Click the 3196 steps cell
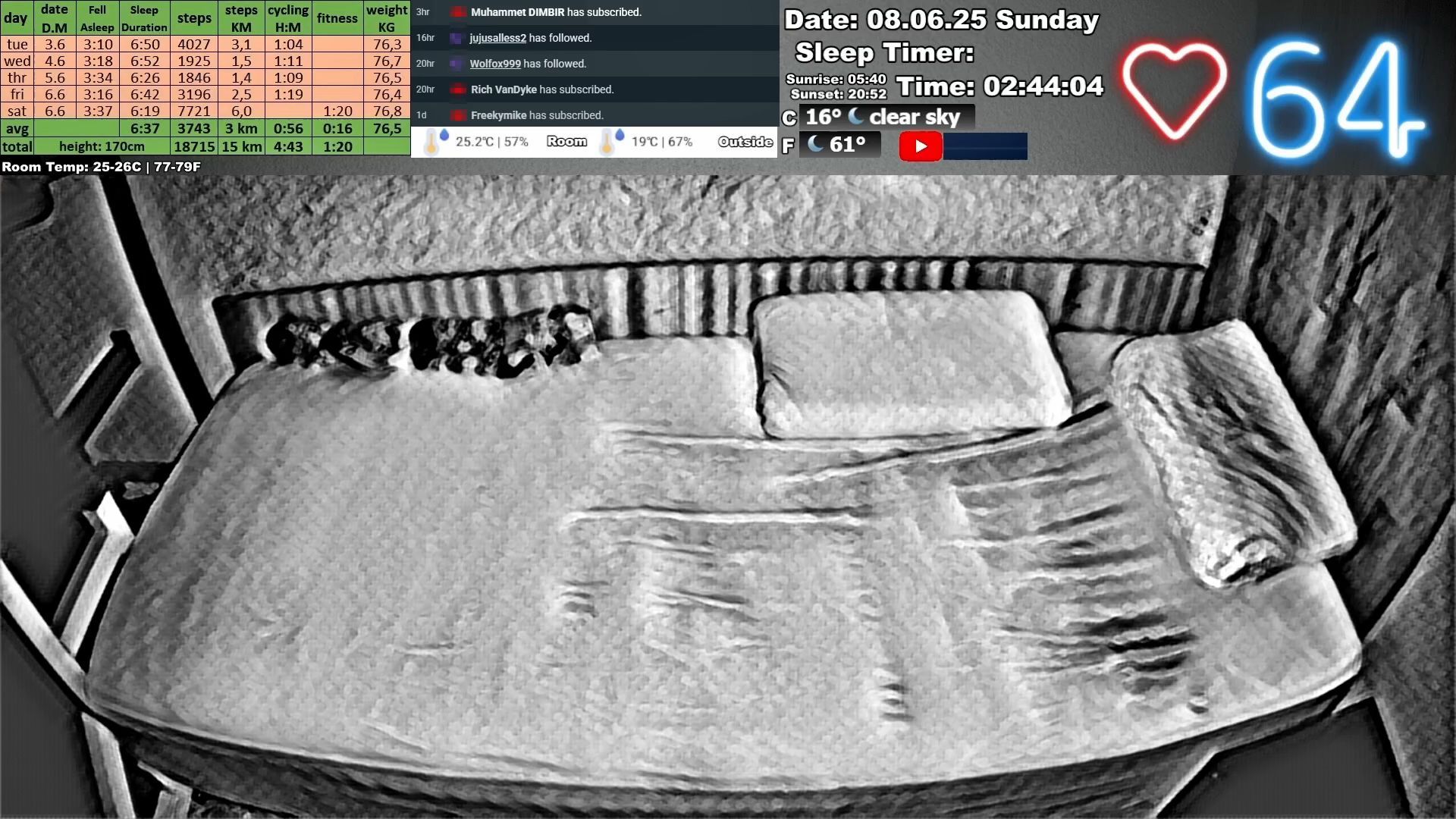Viewport: 1456px width, 819px height. point(194,94)
